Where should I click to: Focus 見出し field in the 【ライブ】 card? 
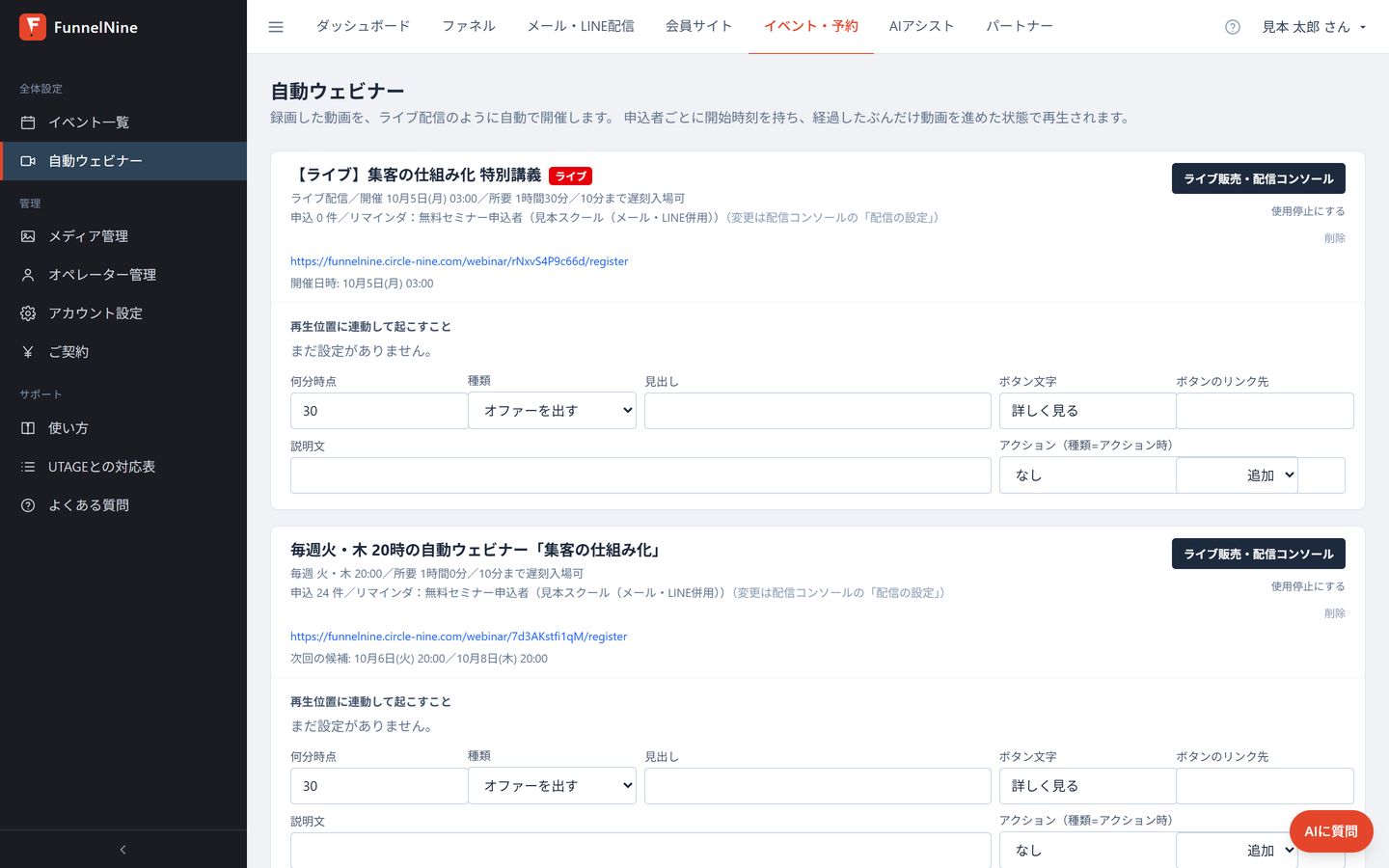point(818,411)
